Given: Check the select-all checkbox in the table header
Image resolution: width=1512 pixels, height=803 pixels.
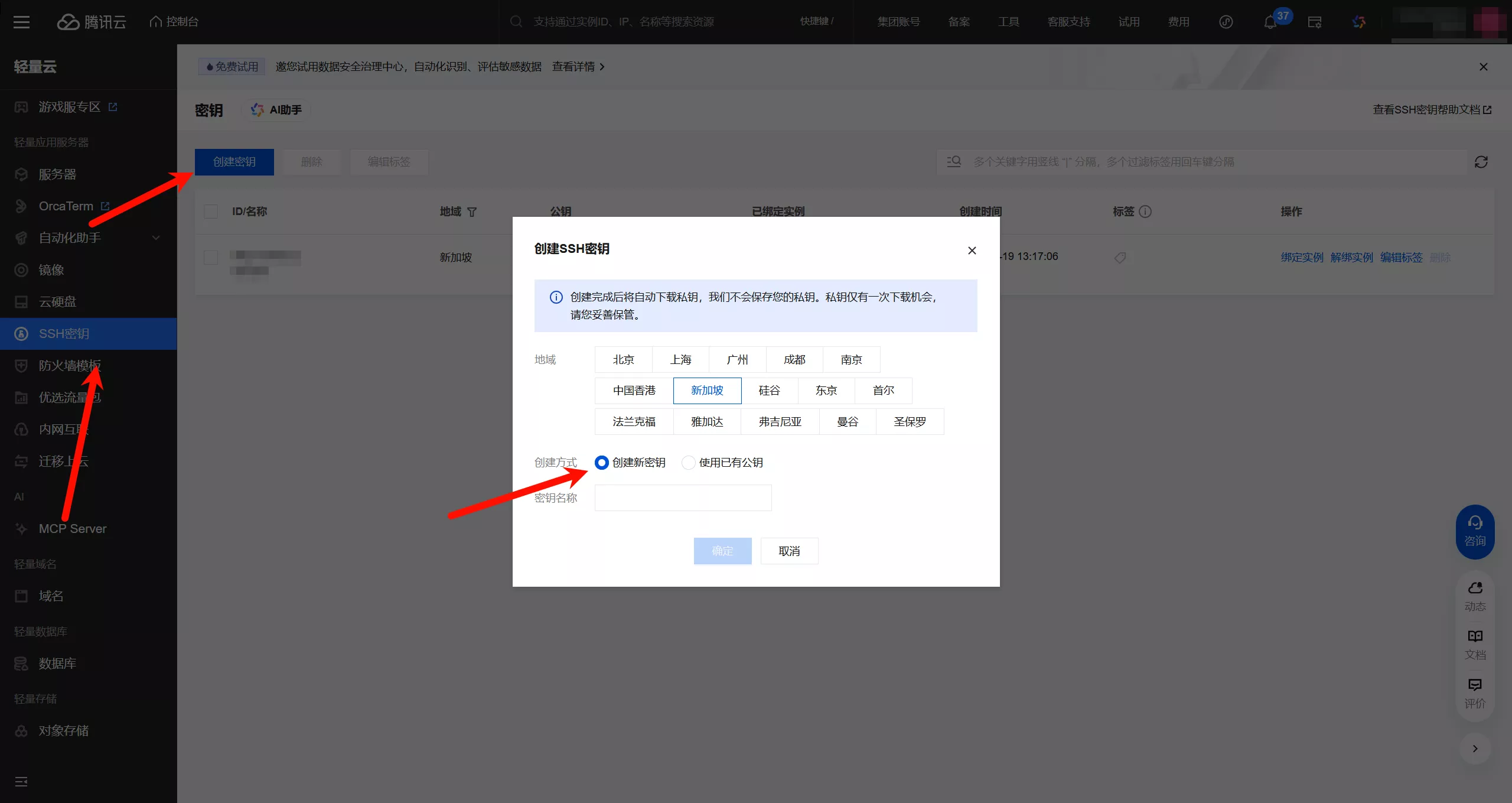Looking at the screenshot, I should click(211, 212).
